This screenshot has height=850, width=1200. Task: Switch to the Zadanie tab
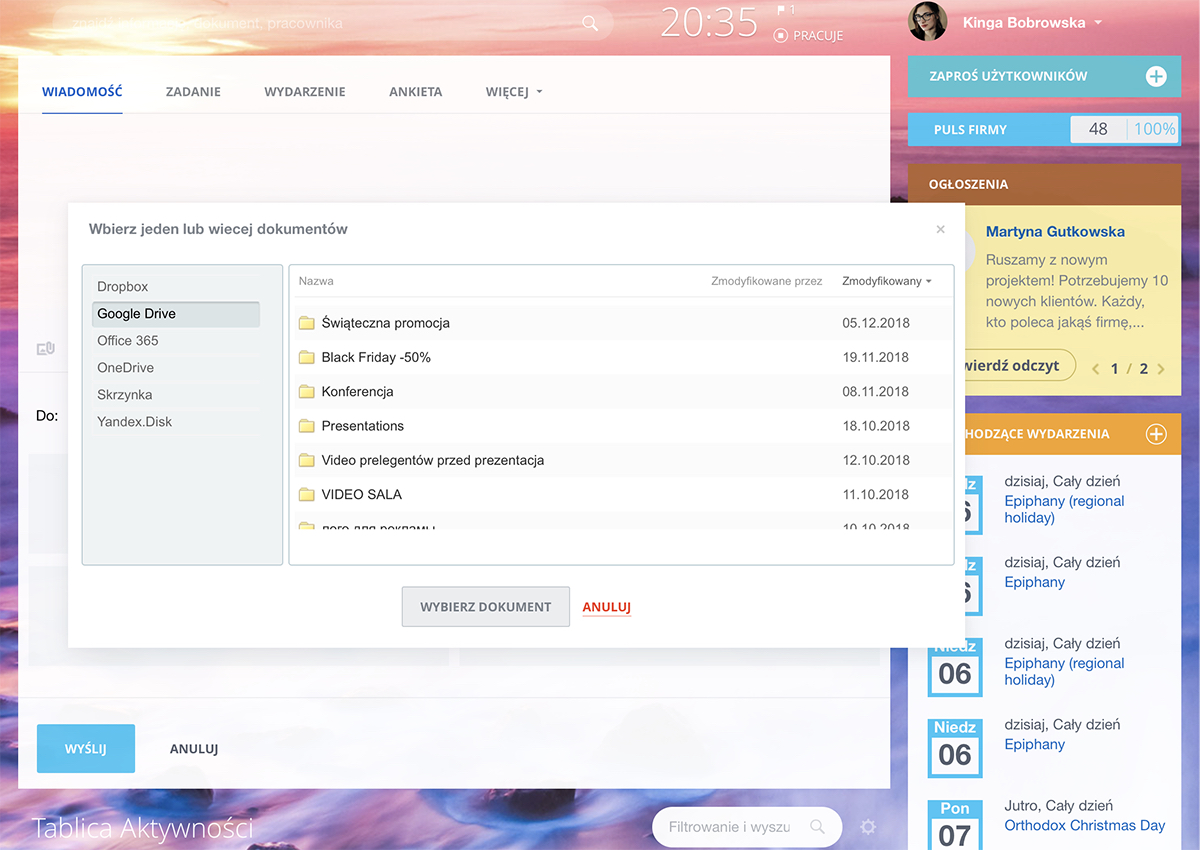193,92
